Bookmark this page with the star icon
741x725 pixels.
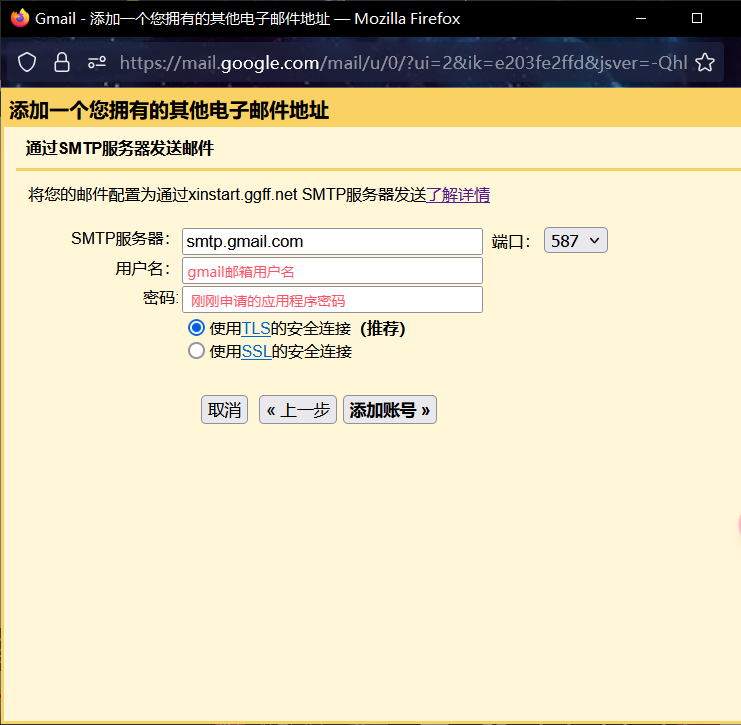[x=705, y=62]
